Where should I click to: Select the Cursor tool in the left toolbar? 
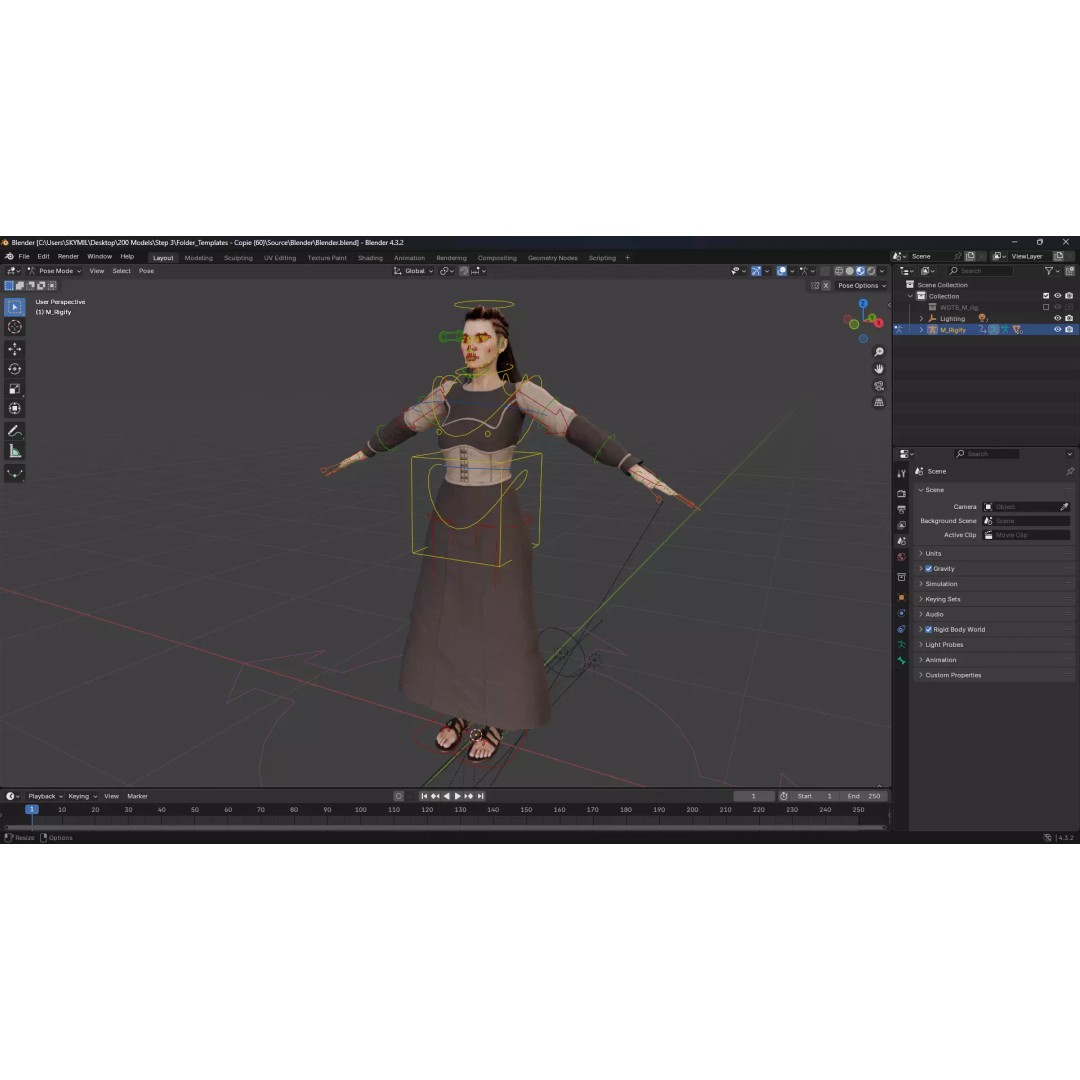[x=14, y=327]
